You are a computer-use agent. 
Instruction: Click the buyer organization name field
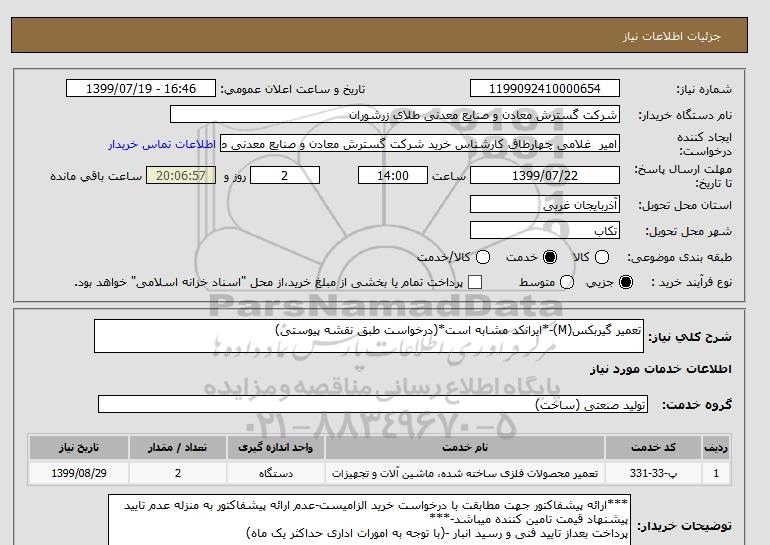[x=395, y=114]
